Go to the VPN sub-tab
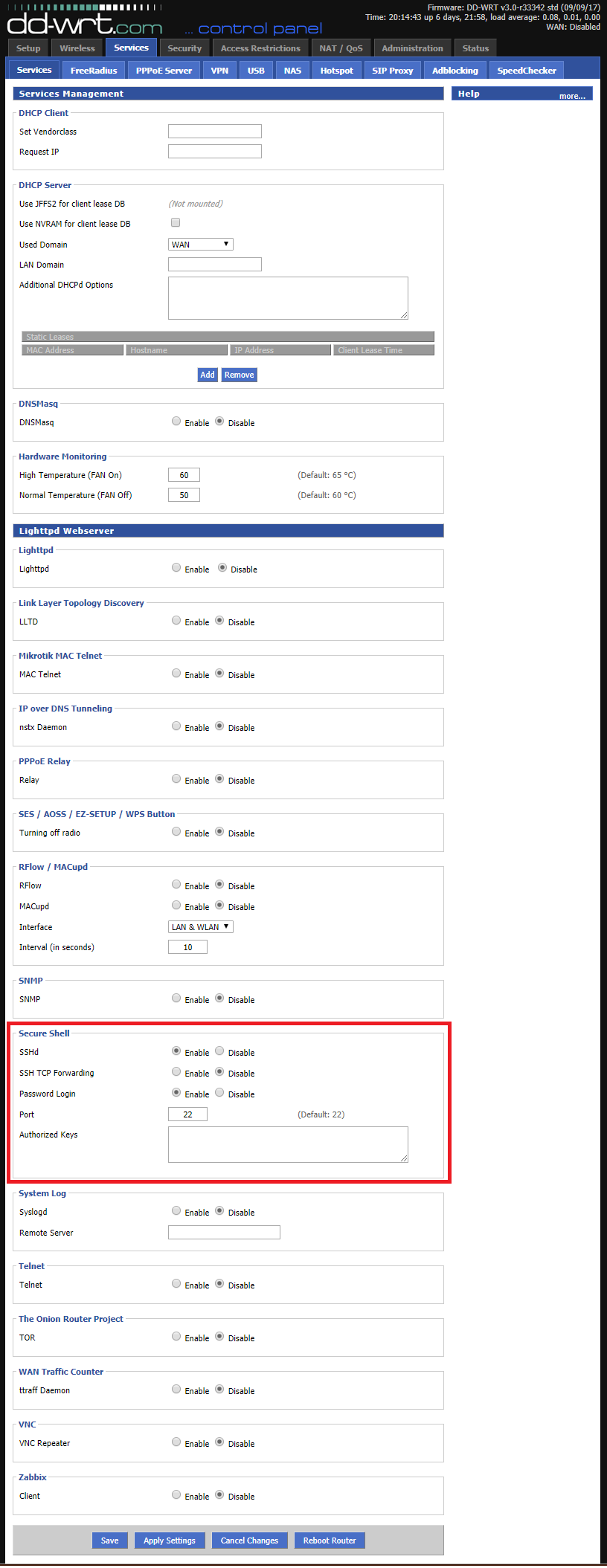The image size is (607, 1568). (219, 71)
